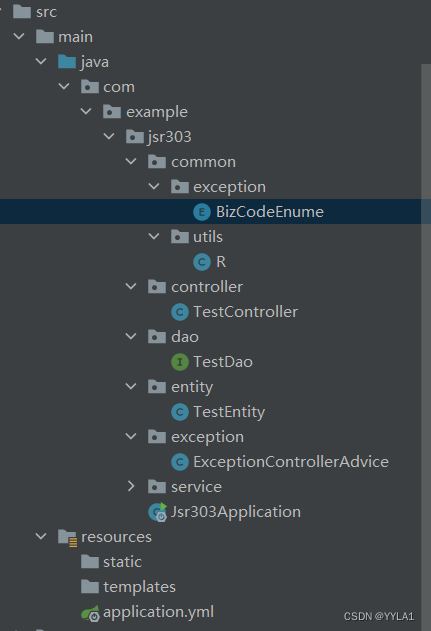Click the resources folder icon
The height and width of the screenshot is (631, 431).
click(67, 538)
